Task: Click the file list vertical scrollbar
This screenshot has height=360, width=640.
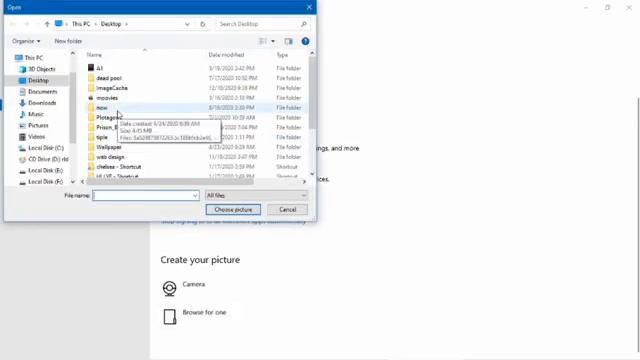Action: [x=312, y=92]
